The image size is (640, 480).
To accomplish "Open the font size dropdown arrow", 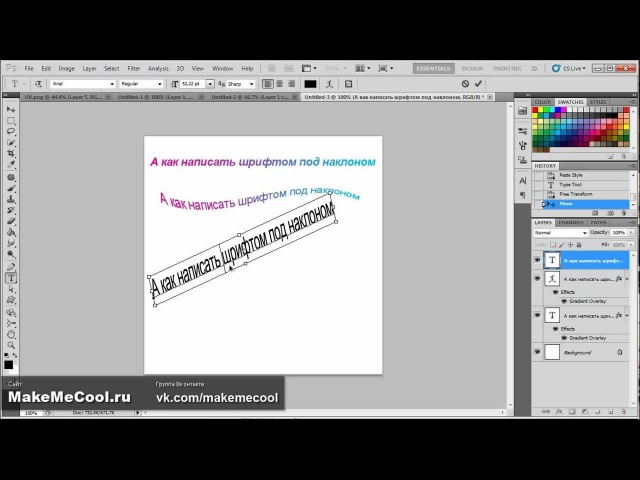I will 210,84.
